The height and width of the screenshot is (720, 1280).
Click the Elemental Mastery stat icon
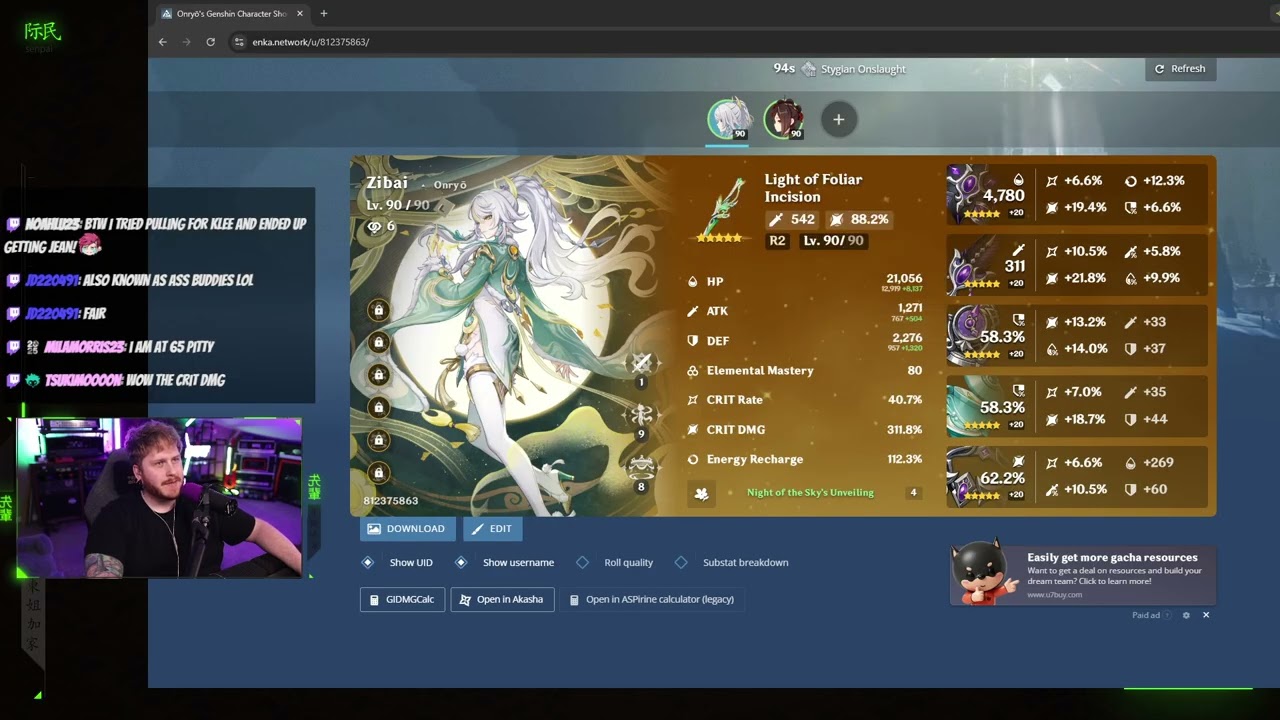pyautogui.click(x=692, y=371)
